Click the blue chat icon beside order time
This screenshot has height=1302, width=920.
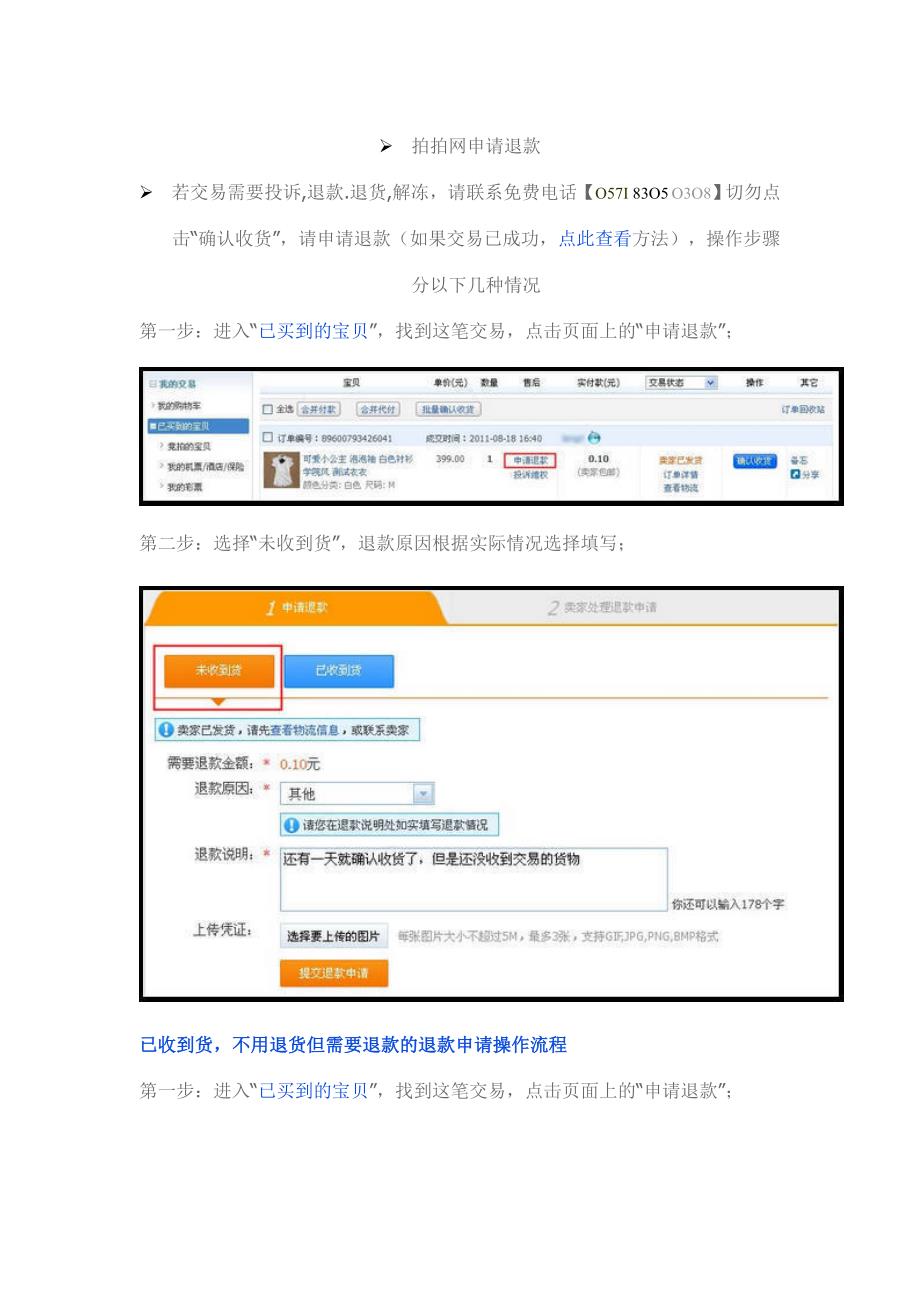(594, 438)
